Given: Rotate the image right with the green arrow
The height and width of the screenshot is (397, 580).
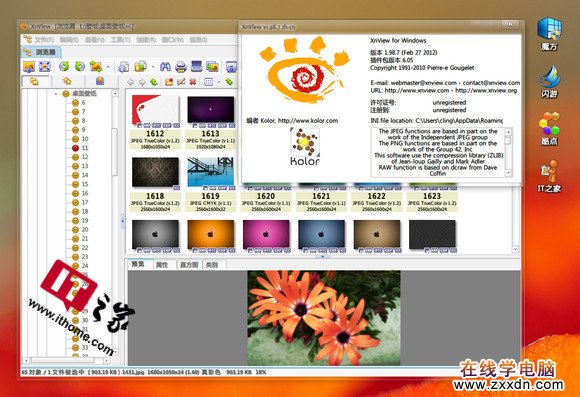Looking at the screenshot, I should tap(80, 67).
